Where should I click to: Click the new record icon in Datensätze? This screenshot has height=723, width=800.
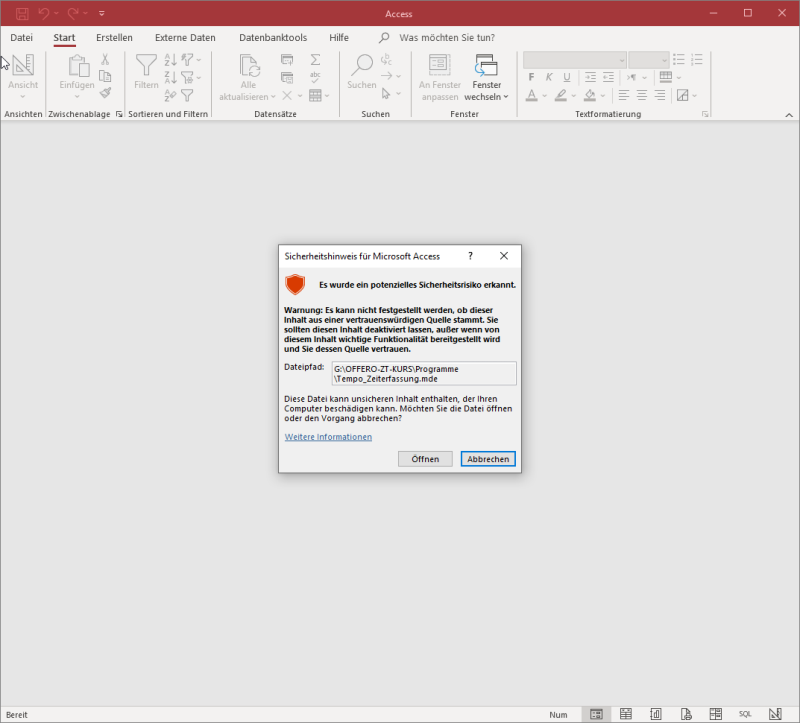coord(287,60)
